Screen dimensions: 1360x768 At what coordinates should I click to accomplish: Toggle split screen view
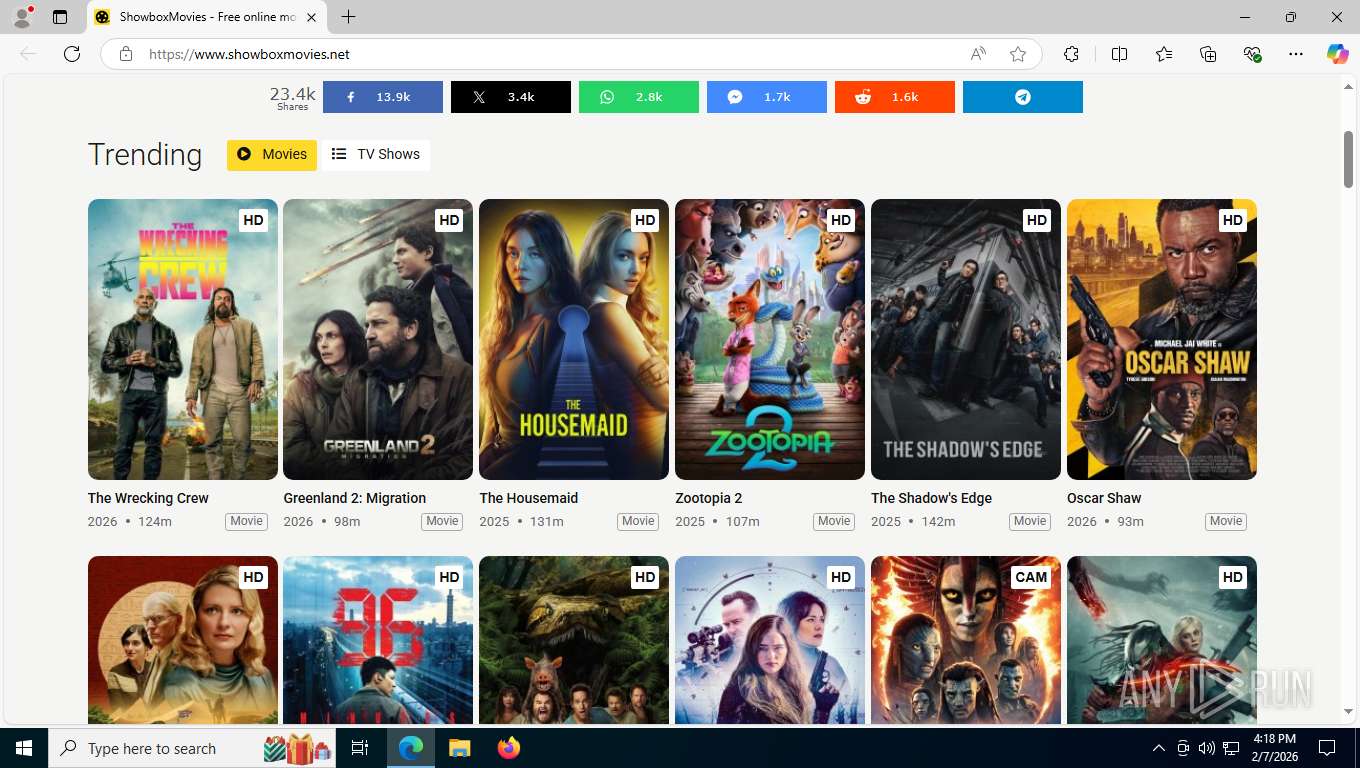(x=1119, y=54)
